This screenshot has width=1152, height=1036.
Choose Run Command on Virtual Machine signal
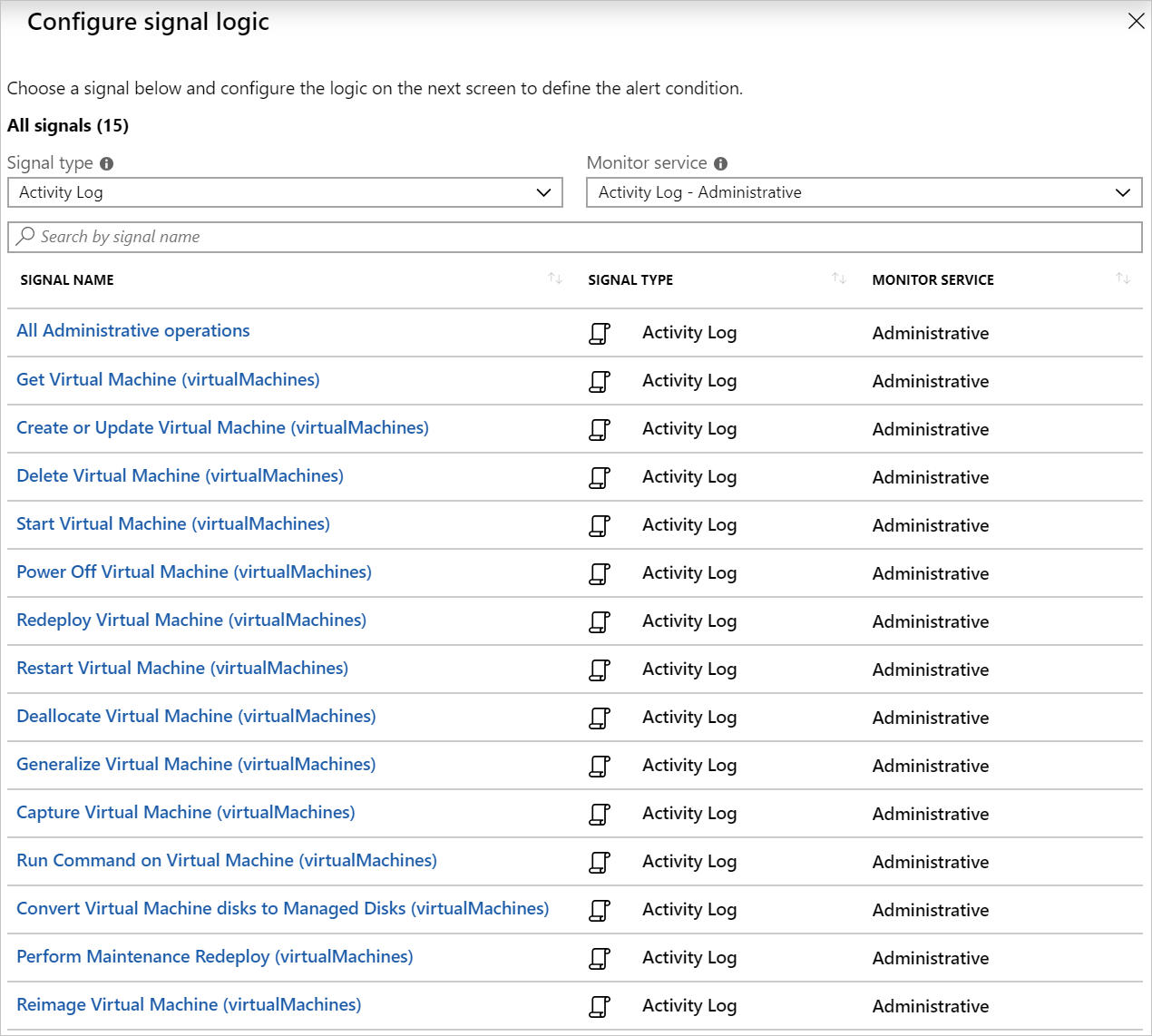click(227, 861)
